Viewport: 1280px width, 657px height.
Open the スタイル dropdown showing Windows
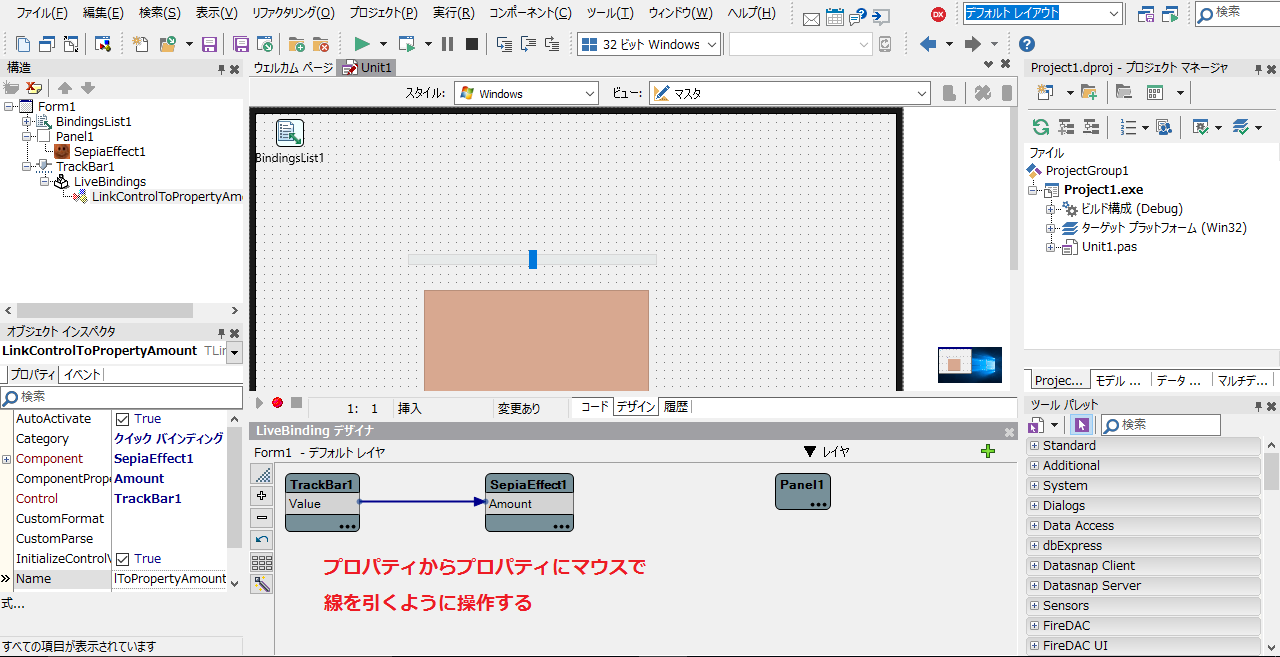592,92
